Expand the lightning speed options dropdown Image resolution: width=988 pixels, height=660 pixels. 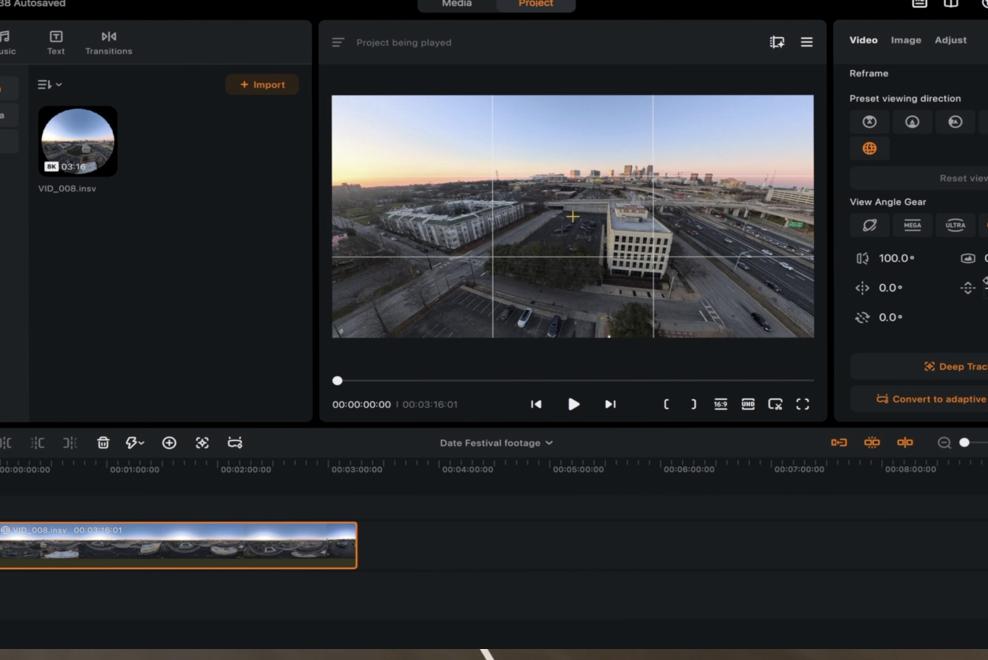[135, 443]
